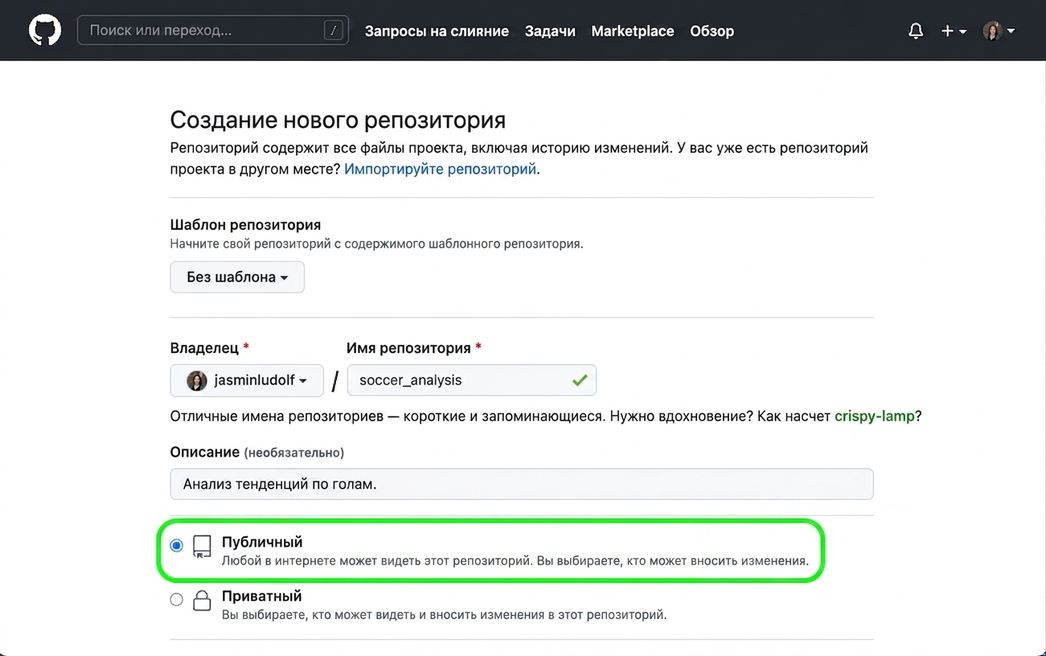This screenshot has width=1046, height=656.
Task: Click the heading "Создание нового репозитория"
Action: pos(338,120)
